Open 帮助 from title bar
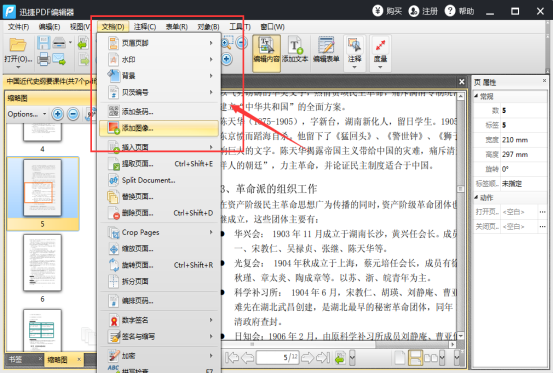The width and height of the screenshot is (554, 373). tap(459, 11)
